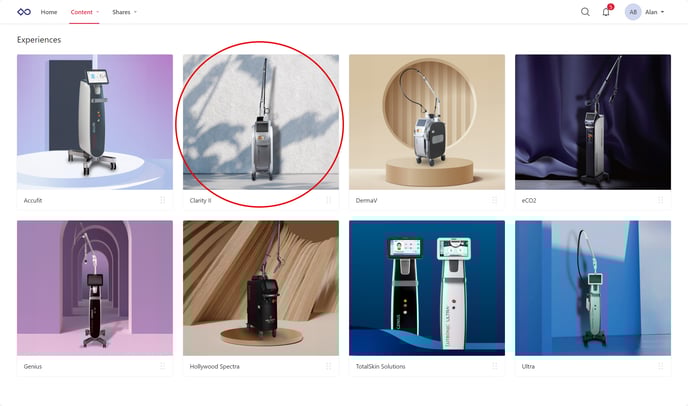Expand the Content menu dropdown
This screenshot has width=688, height=406.
[85, 12]
